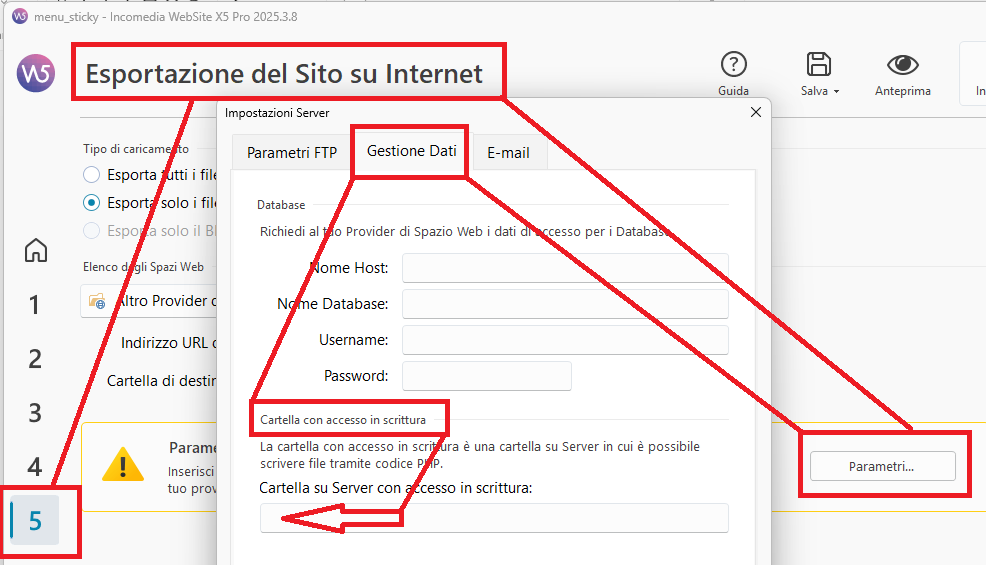Select step 1 in the sidebar
986x565 pixels.
[35, 305]
